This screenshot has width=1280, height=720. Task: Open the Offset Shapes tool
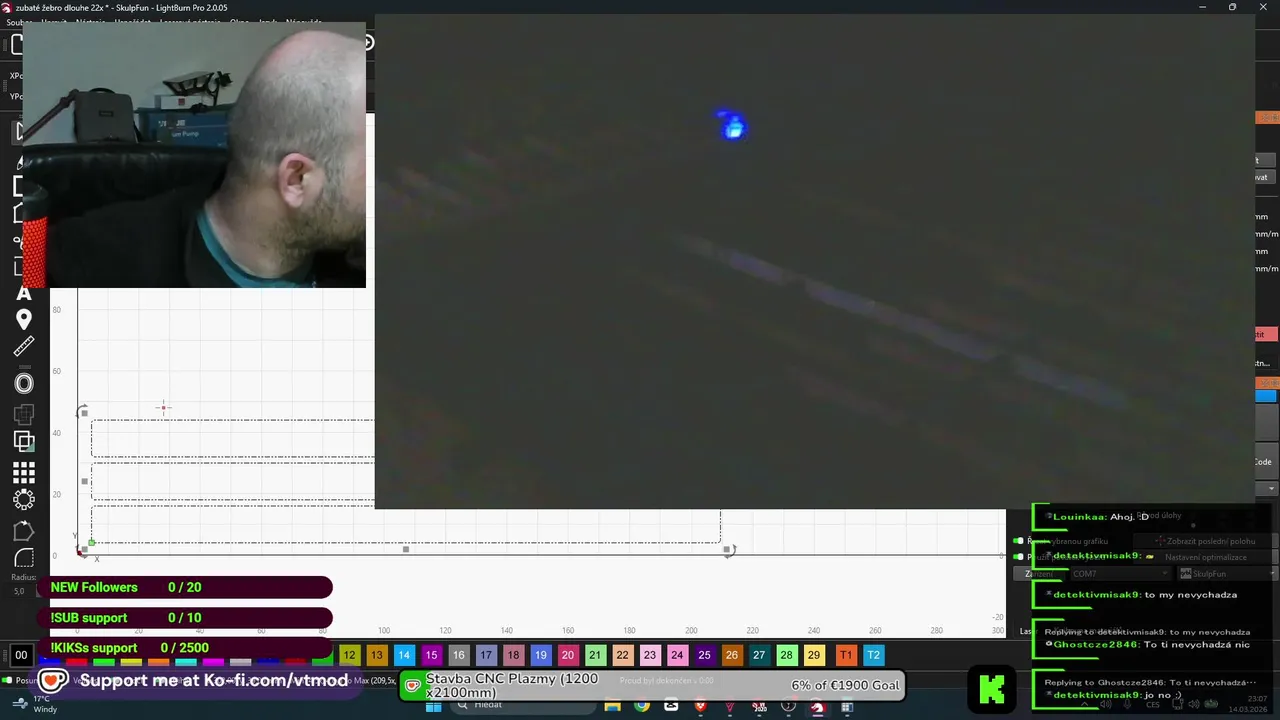(x=24, y=383)
